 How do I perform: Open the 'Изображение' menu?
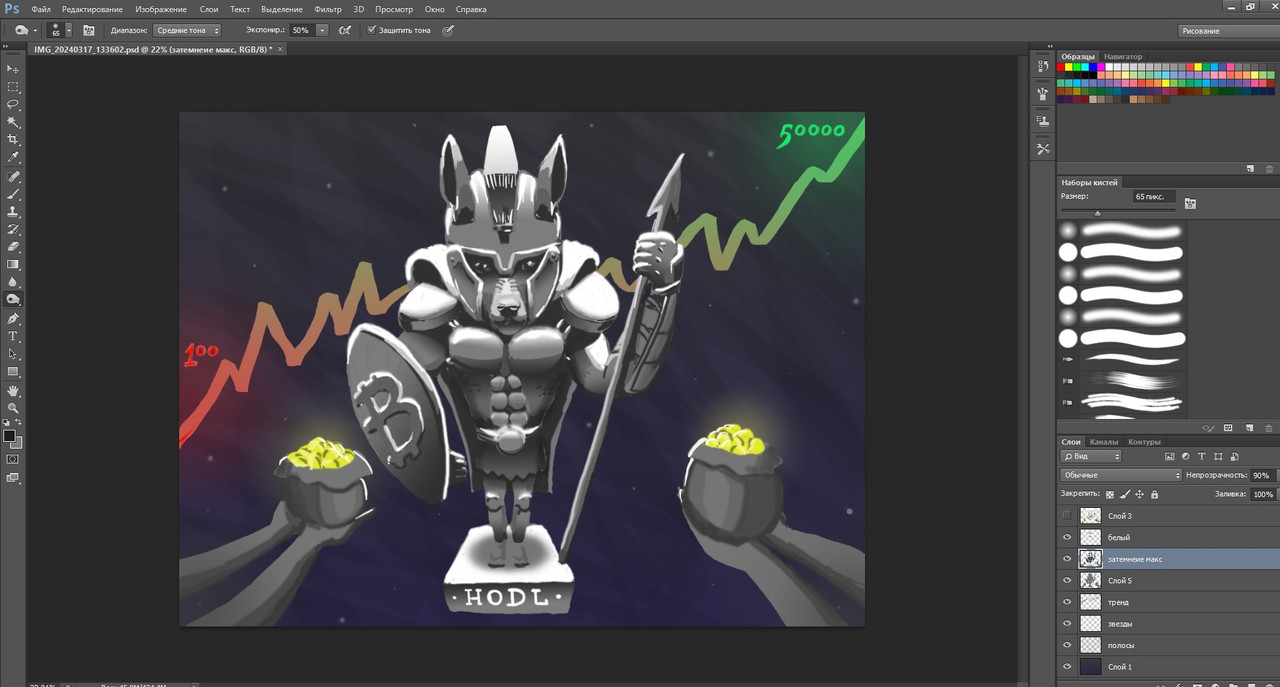[161, 9]
